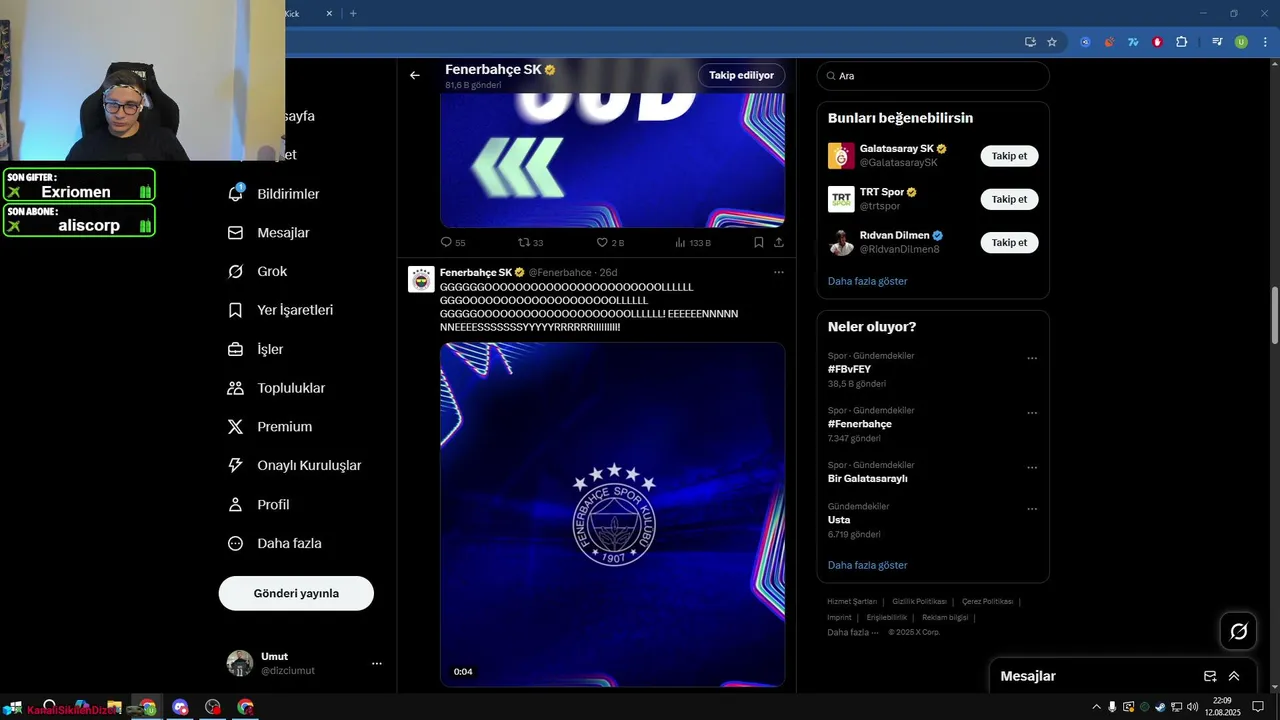Expand footer Daha fazla options
This screenshot has width=1280, height=720.
click(853, 632)
